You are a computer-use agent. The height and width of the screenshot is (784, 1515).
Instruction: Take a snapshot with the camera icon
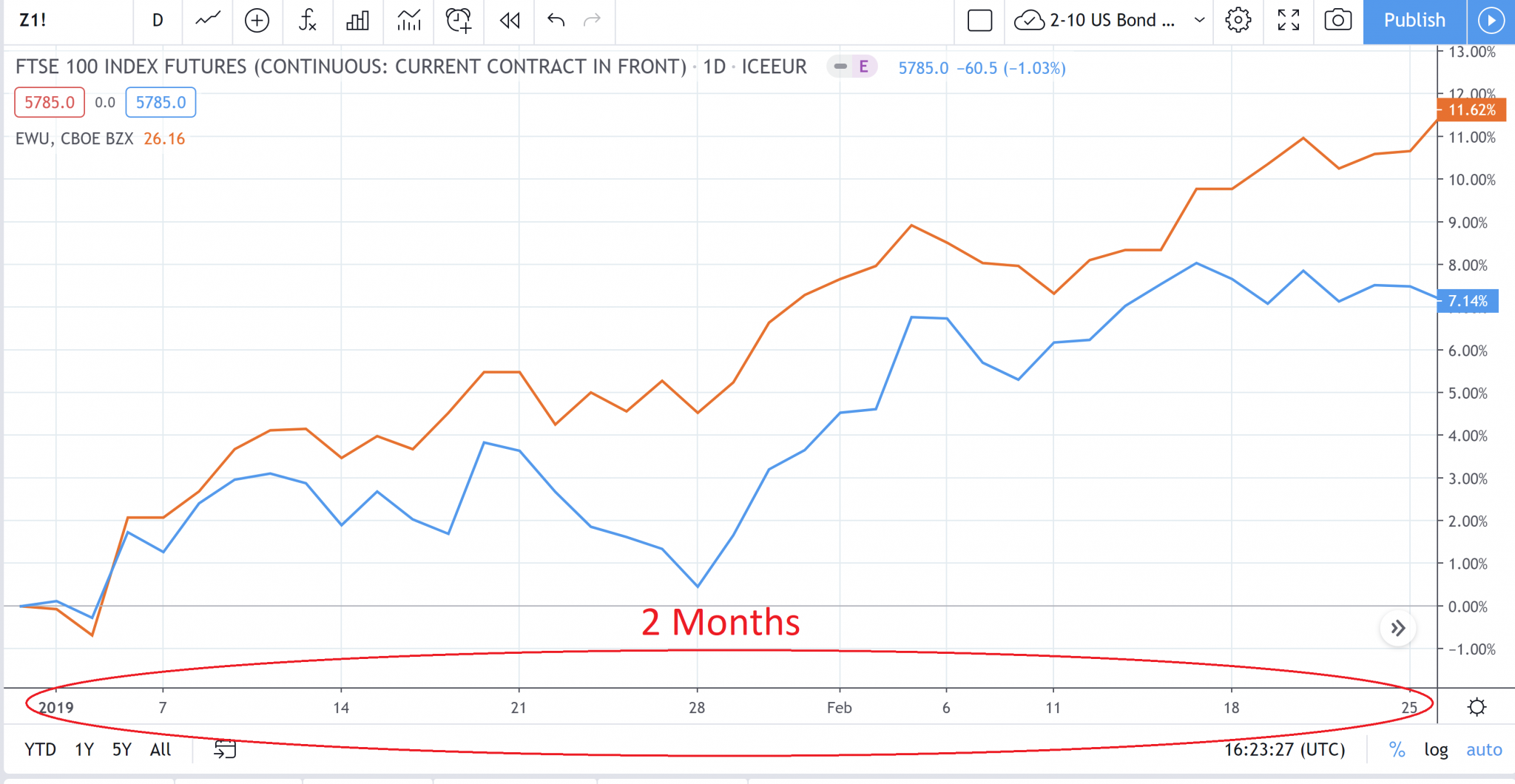1337,21
